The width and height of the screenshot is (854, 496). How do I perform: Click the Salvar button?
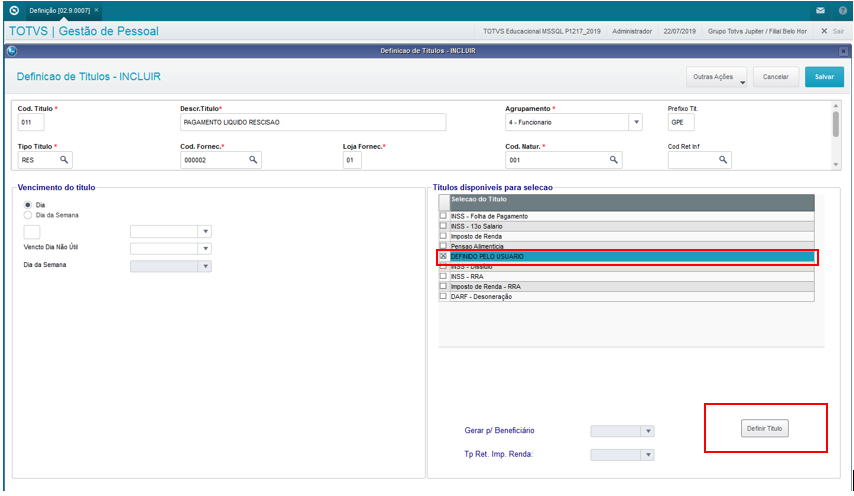click(824, 77)
